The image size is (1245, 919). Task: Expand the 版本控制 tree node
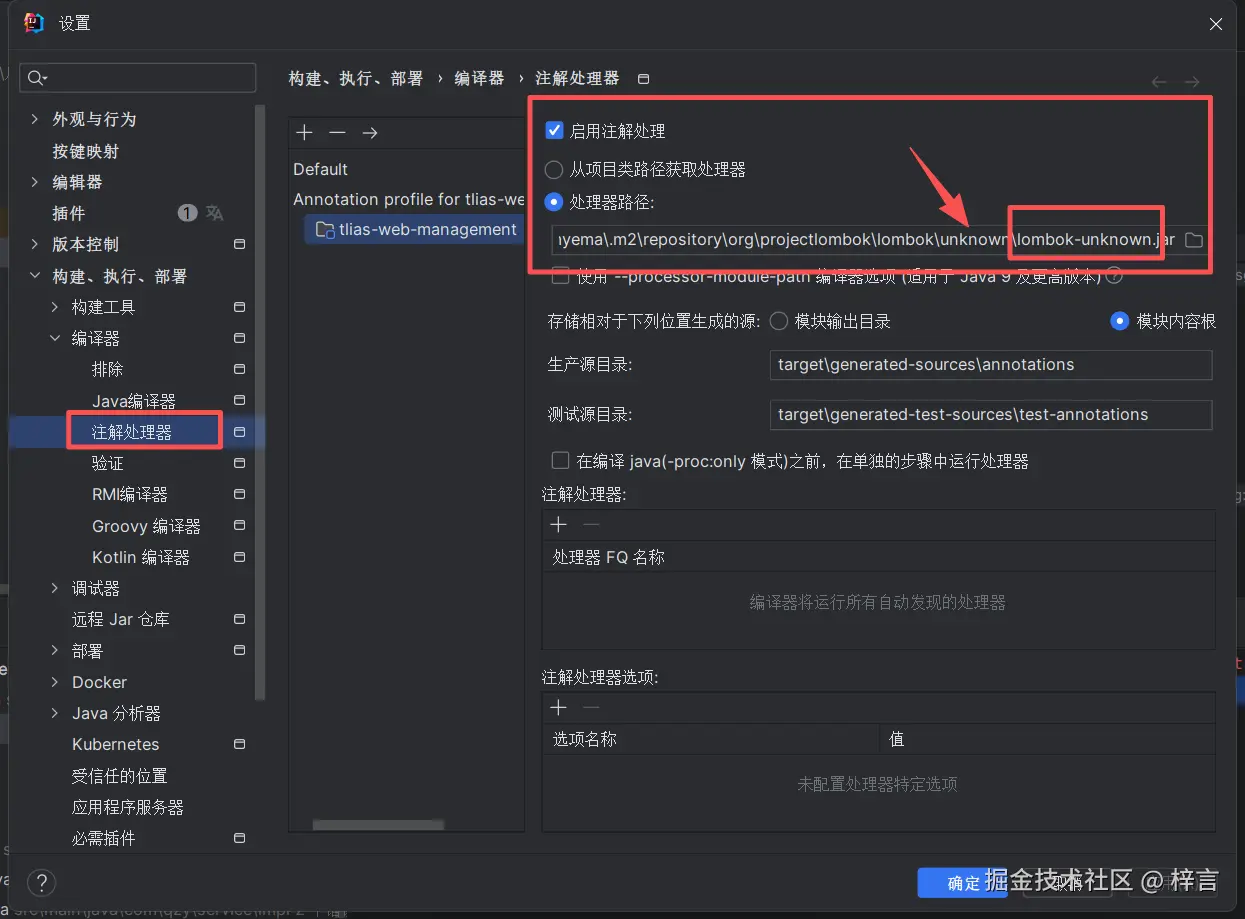35,244
